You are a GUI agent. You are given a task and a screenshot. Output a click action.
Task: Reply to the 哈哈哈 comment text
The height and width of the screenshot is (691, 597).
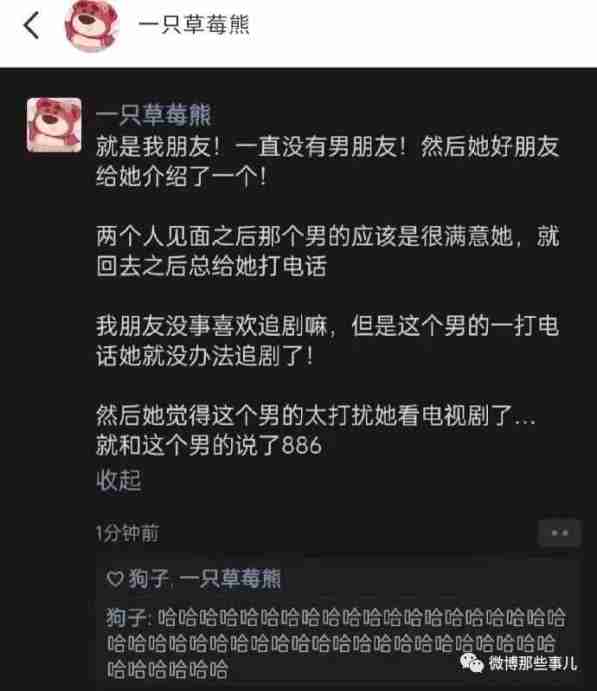coord(337,643)
